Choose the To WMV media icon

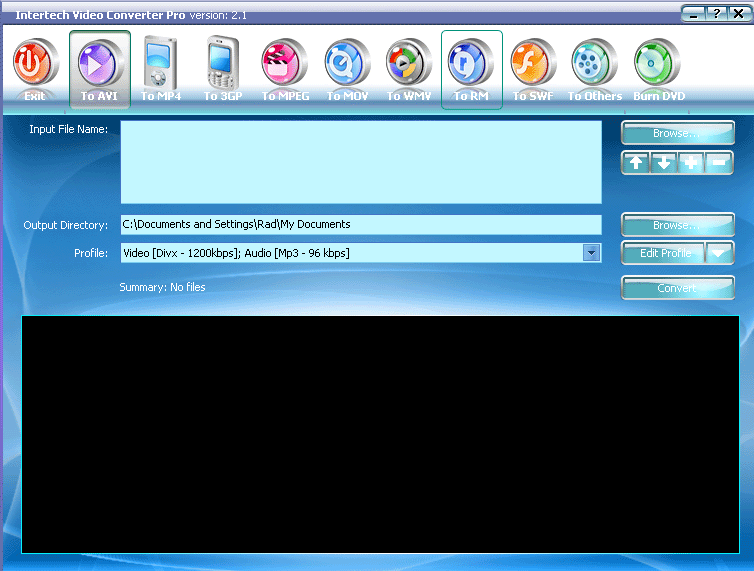(409, 64)
